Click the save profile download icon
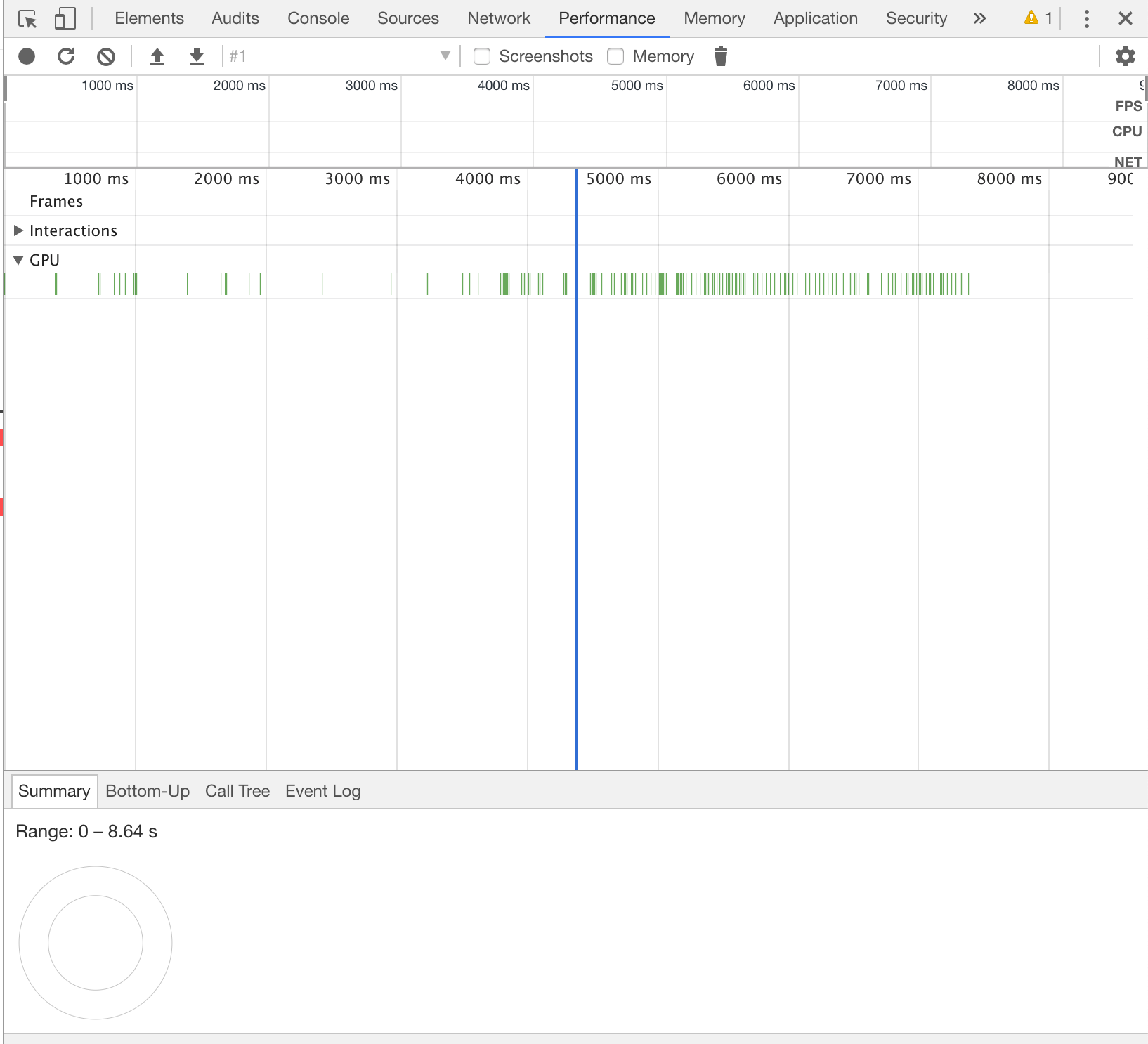This screenshot has width=1148, height=1044. tap(197, 56)
